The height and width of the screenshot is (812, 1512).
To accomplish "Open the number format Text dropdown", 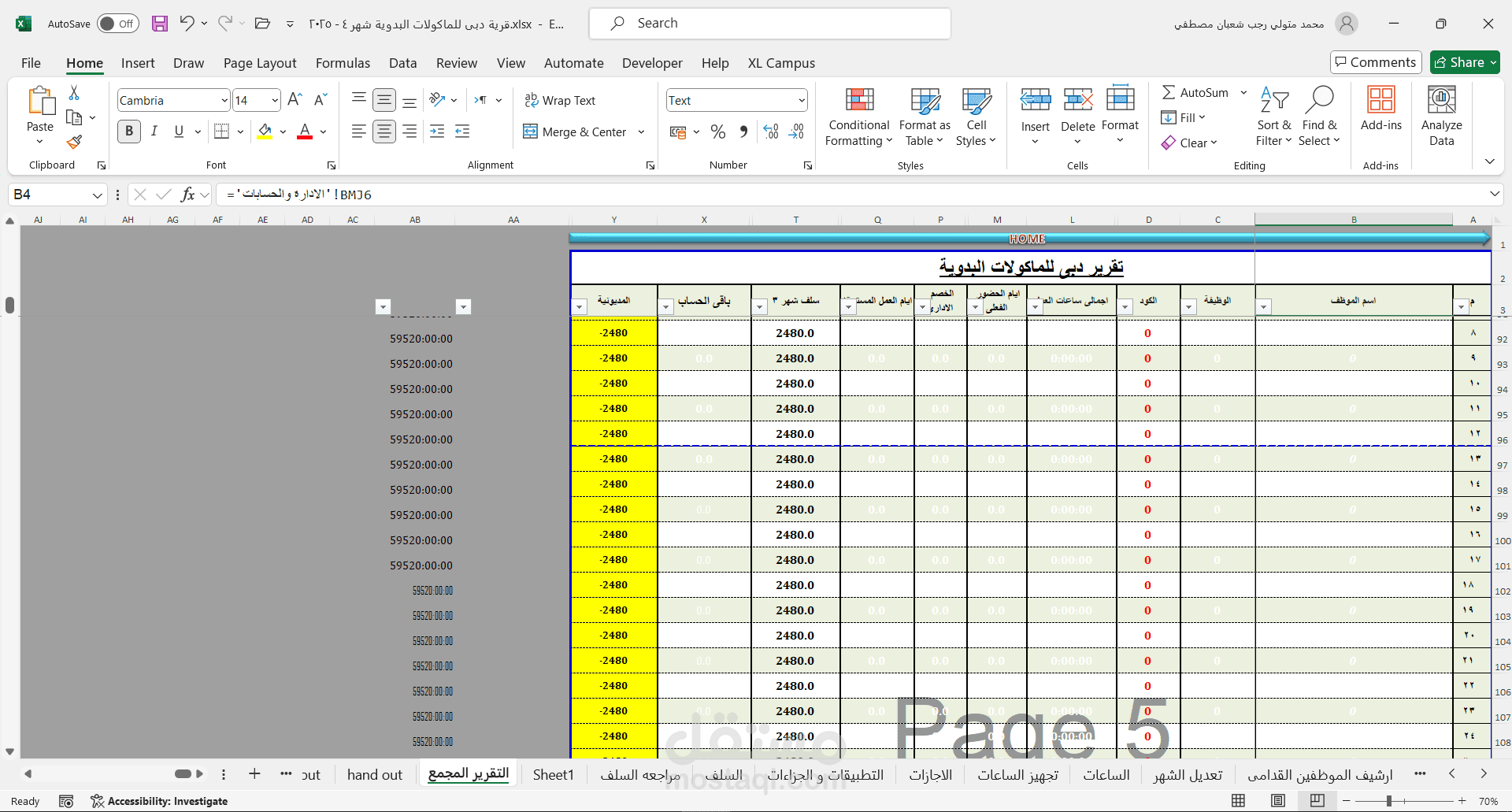I will coord(802,100).
